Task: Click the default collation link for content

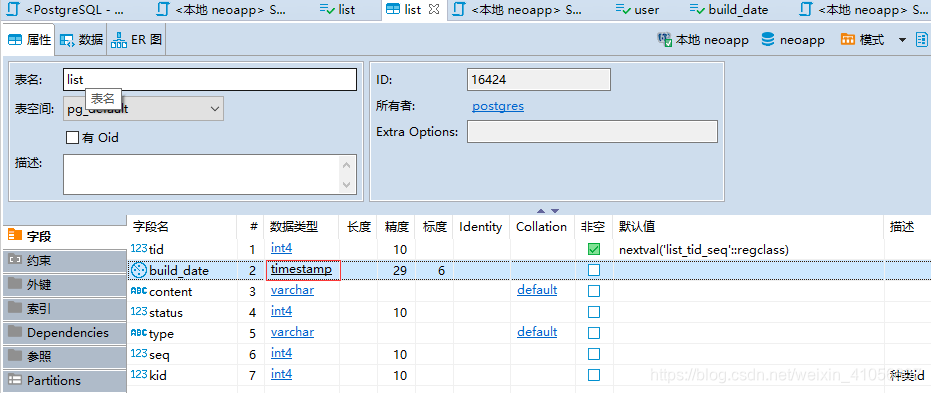Action: [537, 290]
